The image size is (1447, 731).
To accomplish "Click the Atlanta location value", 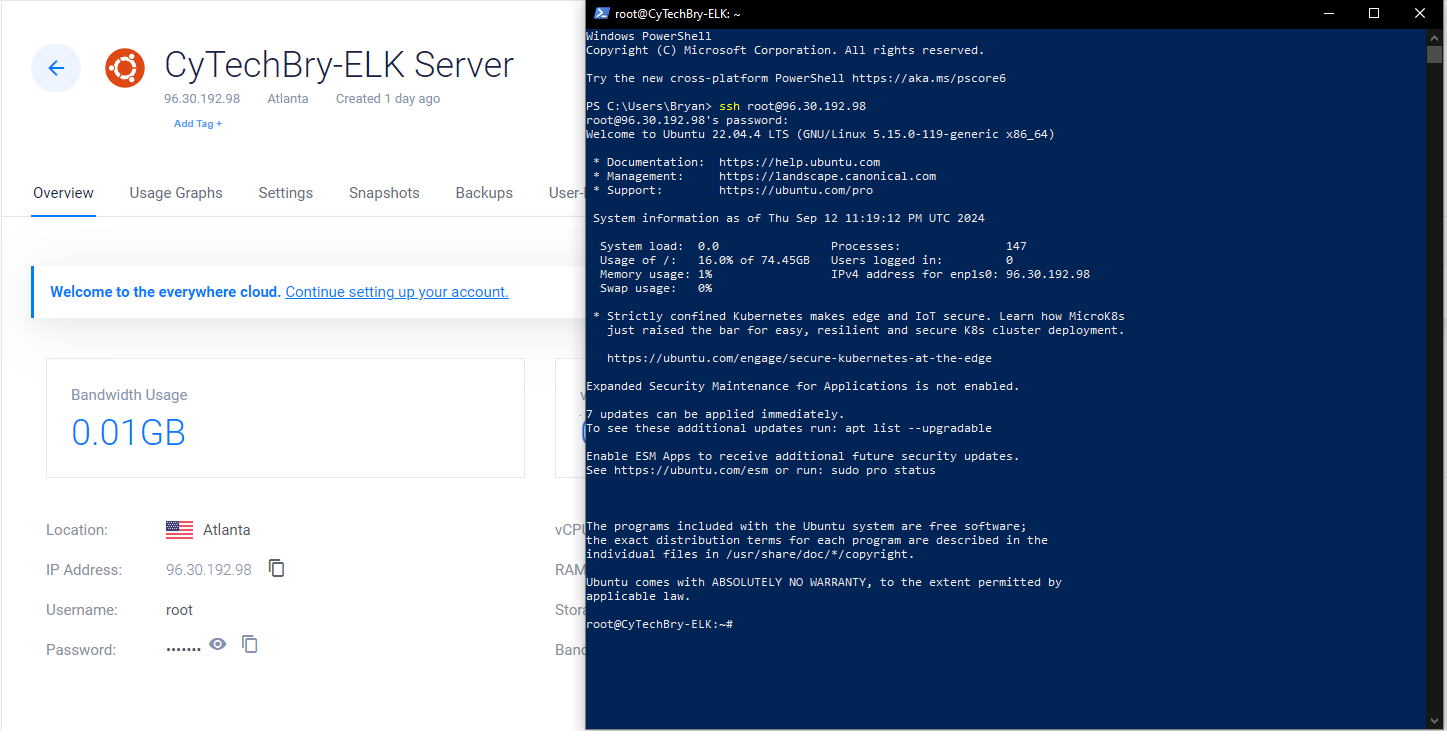I will click(227, 530).
